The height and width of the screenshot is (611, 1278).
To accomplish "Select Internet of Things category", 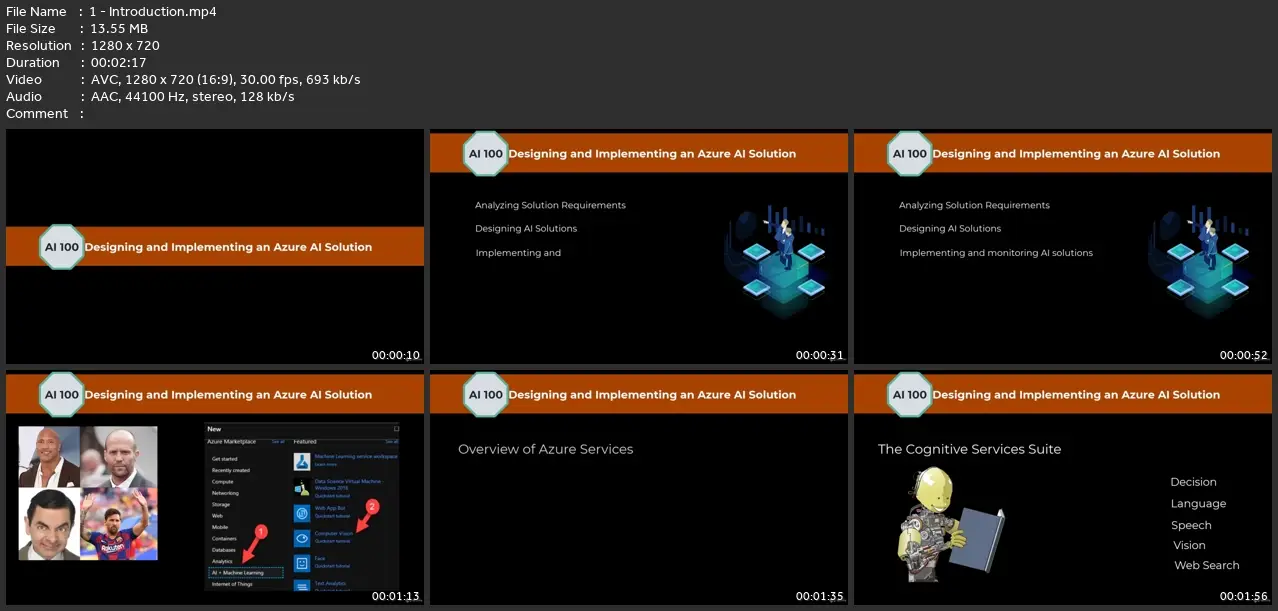I will point(232,584).
